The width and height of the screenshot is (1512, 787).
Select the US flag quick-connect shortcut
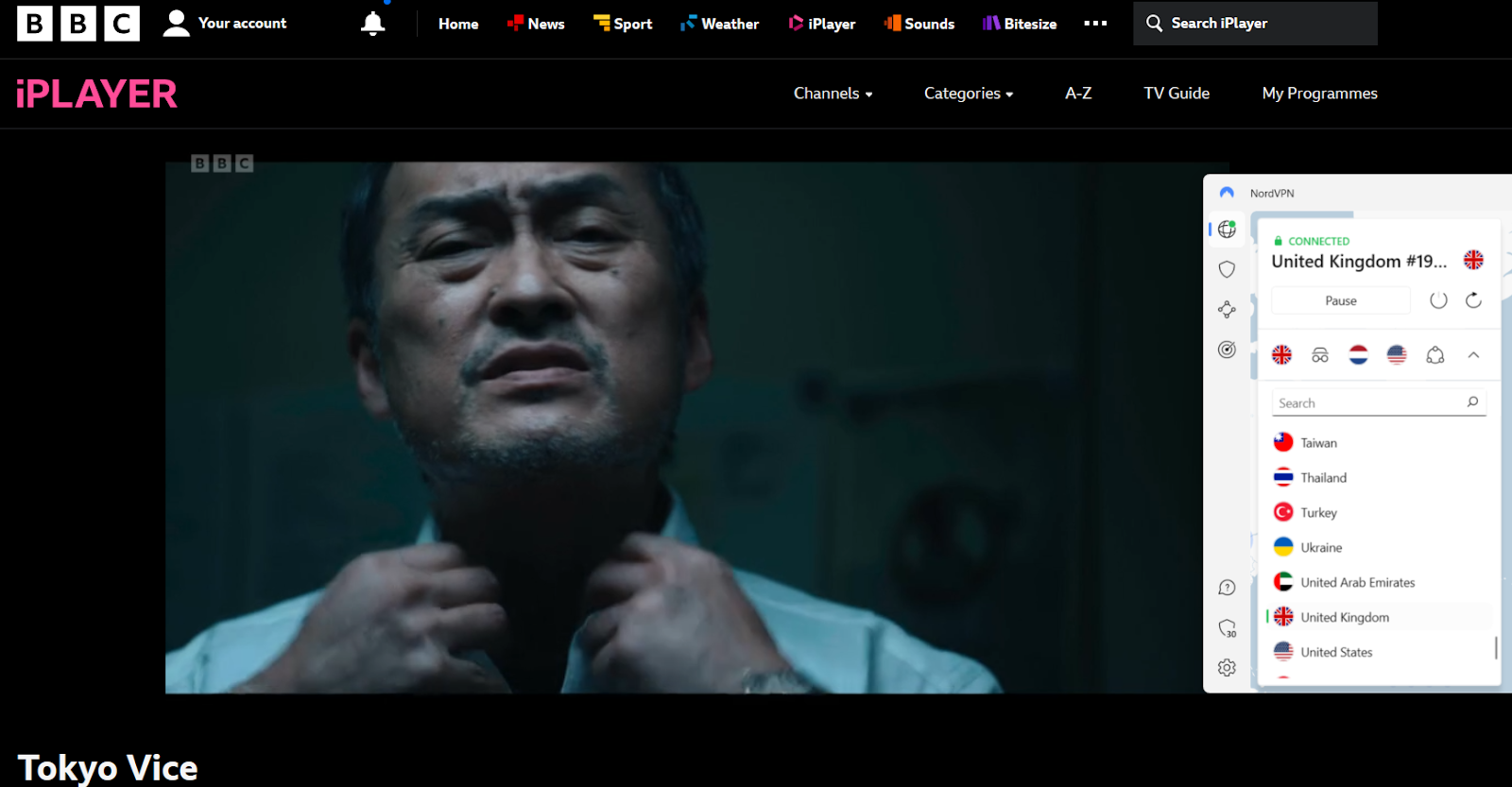(x=1397, y=355)
